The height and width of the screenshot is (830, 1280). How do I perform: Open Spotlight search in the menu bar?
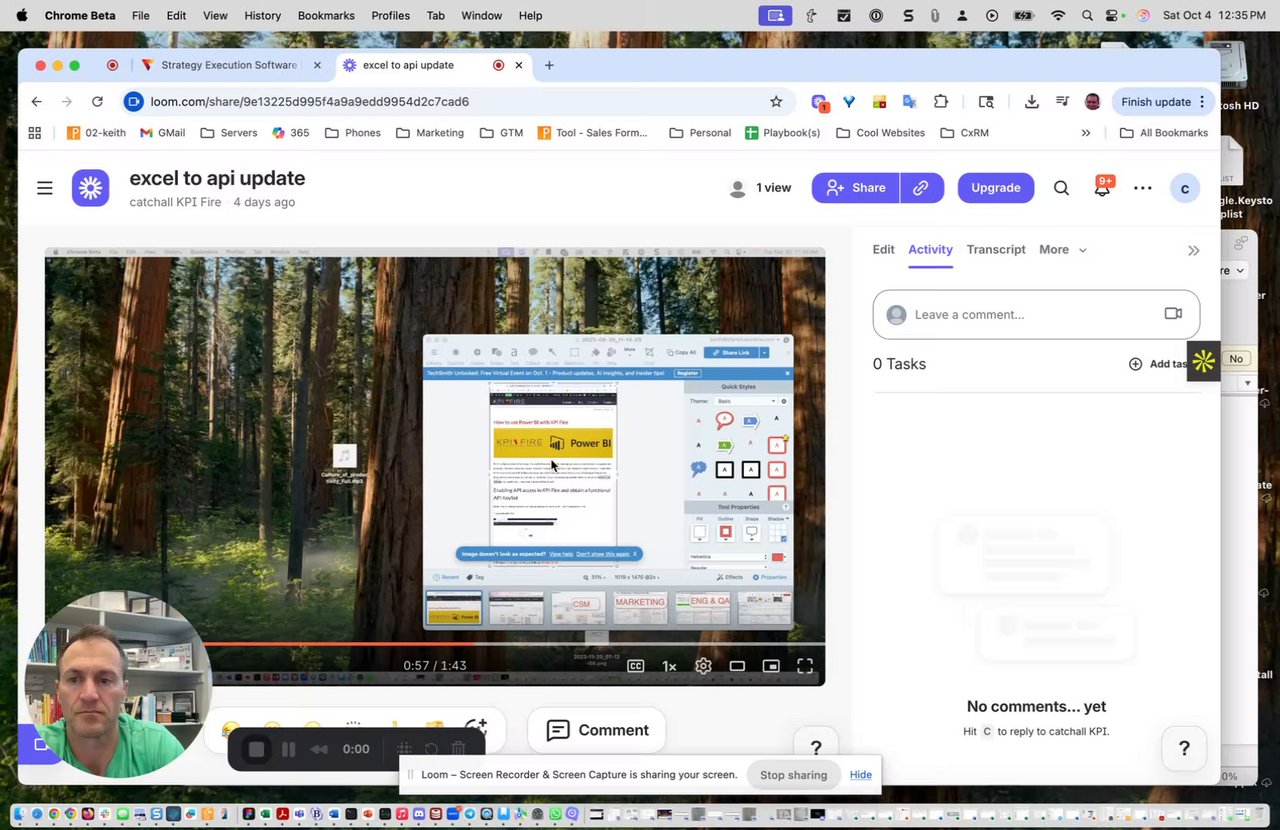pyautogui.click(x=1087, y=15)
